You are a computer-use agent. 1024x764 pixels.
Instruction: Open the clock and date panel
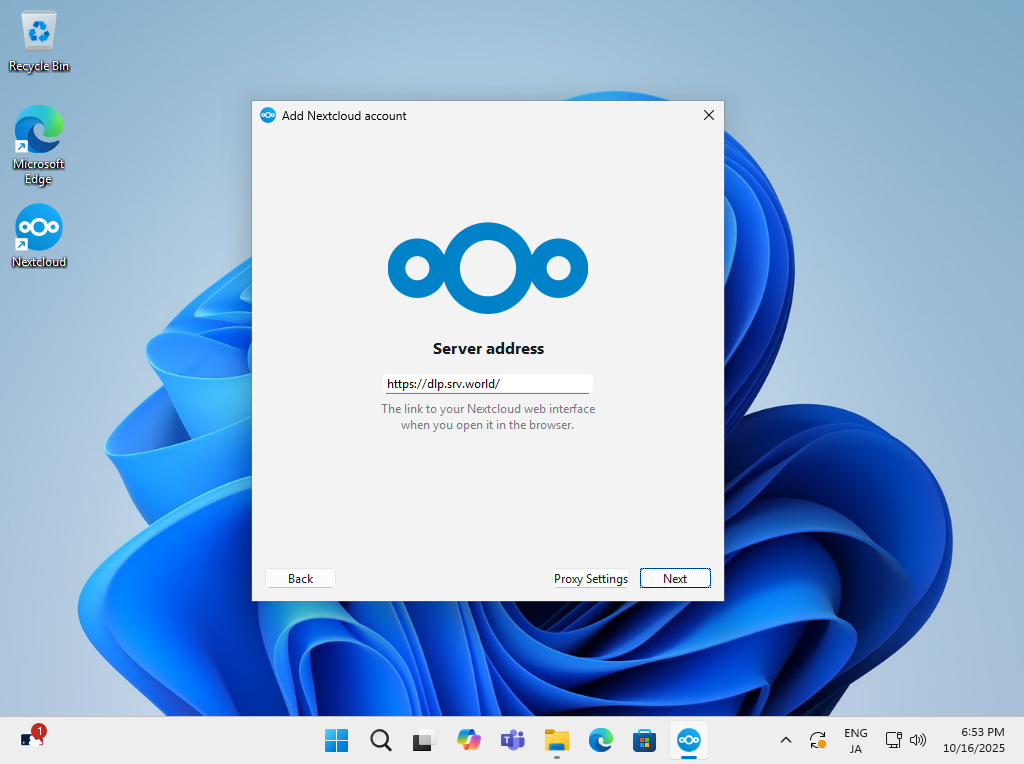click(982, 740)
